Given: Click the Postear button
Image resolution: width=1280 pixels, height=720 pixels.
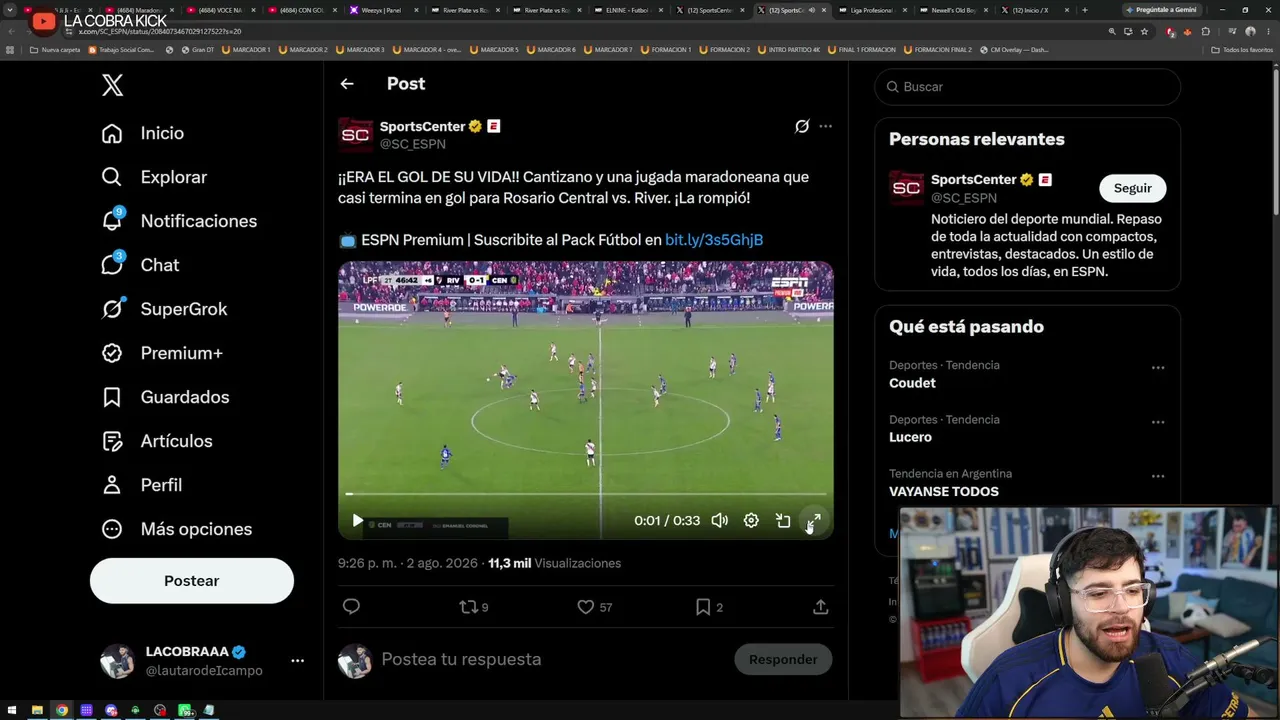Looking at the screenshot, I should point(192,581).
